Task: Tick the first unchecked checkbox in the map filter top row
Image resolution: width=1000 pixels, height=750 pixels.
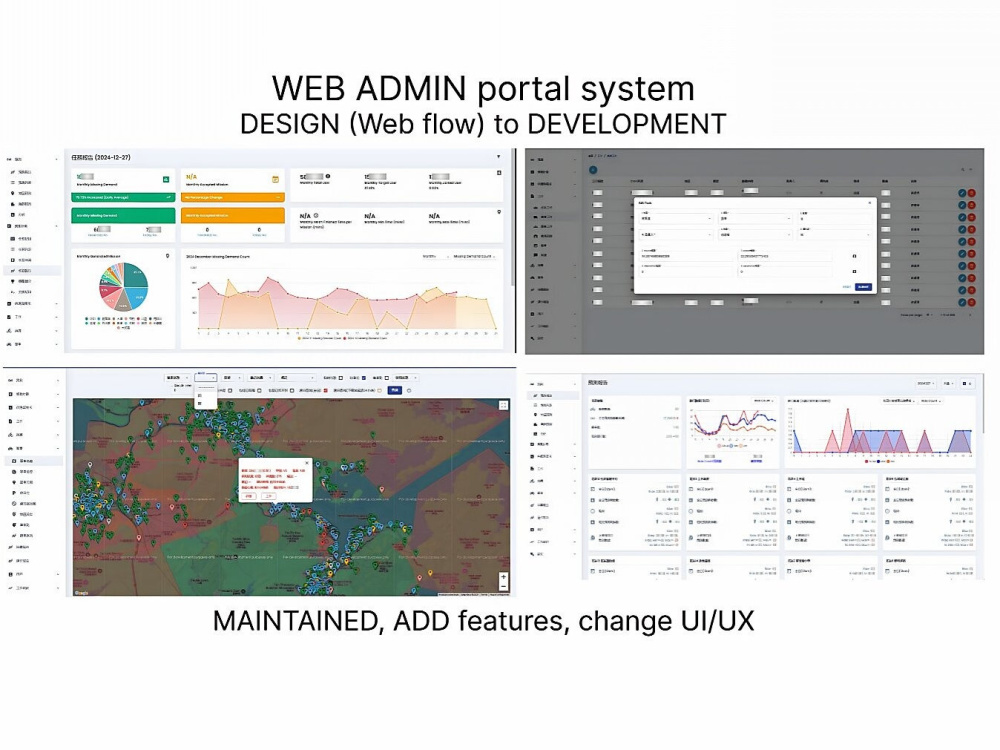Action: (341, 378)
